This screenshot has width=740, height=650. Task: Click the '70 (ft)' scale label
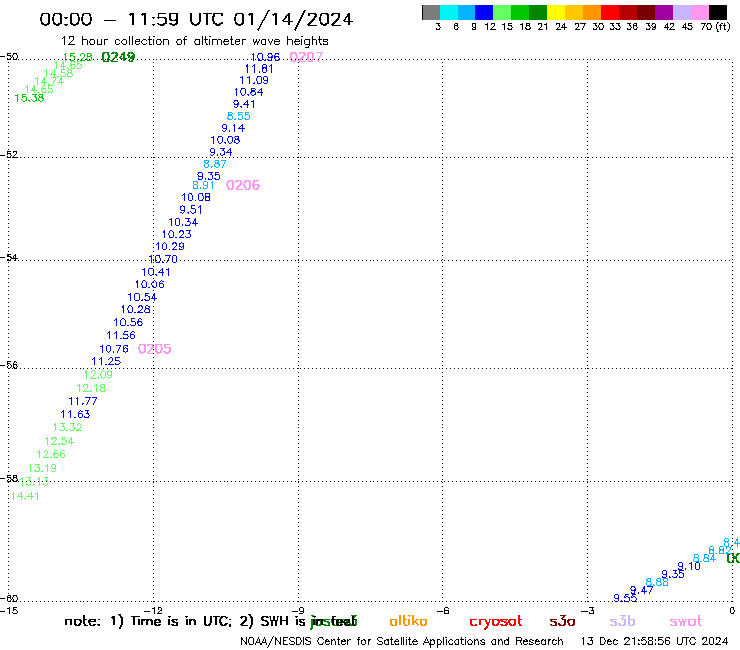[715, 27]
